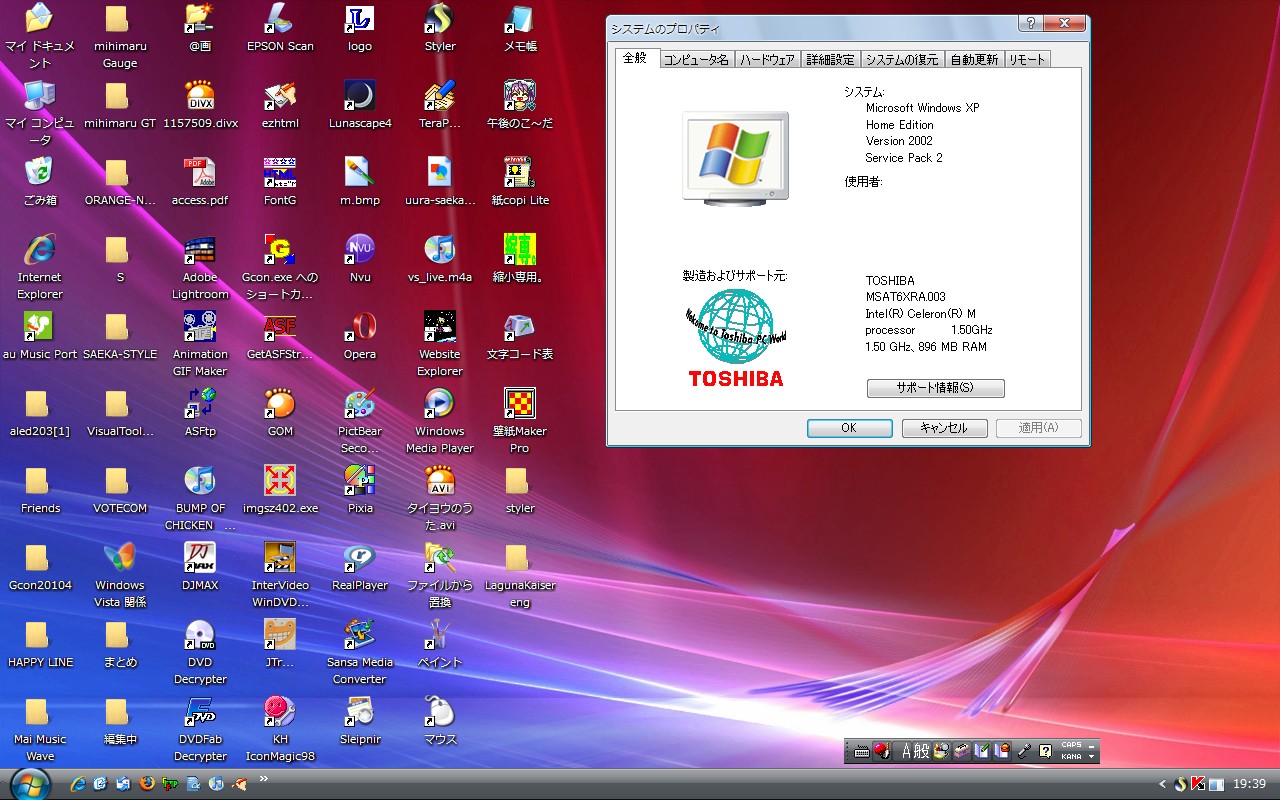
Task: Open the help icon on the language bar
Action: point(1046,751)
